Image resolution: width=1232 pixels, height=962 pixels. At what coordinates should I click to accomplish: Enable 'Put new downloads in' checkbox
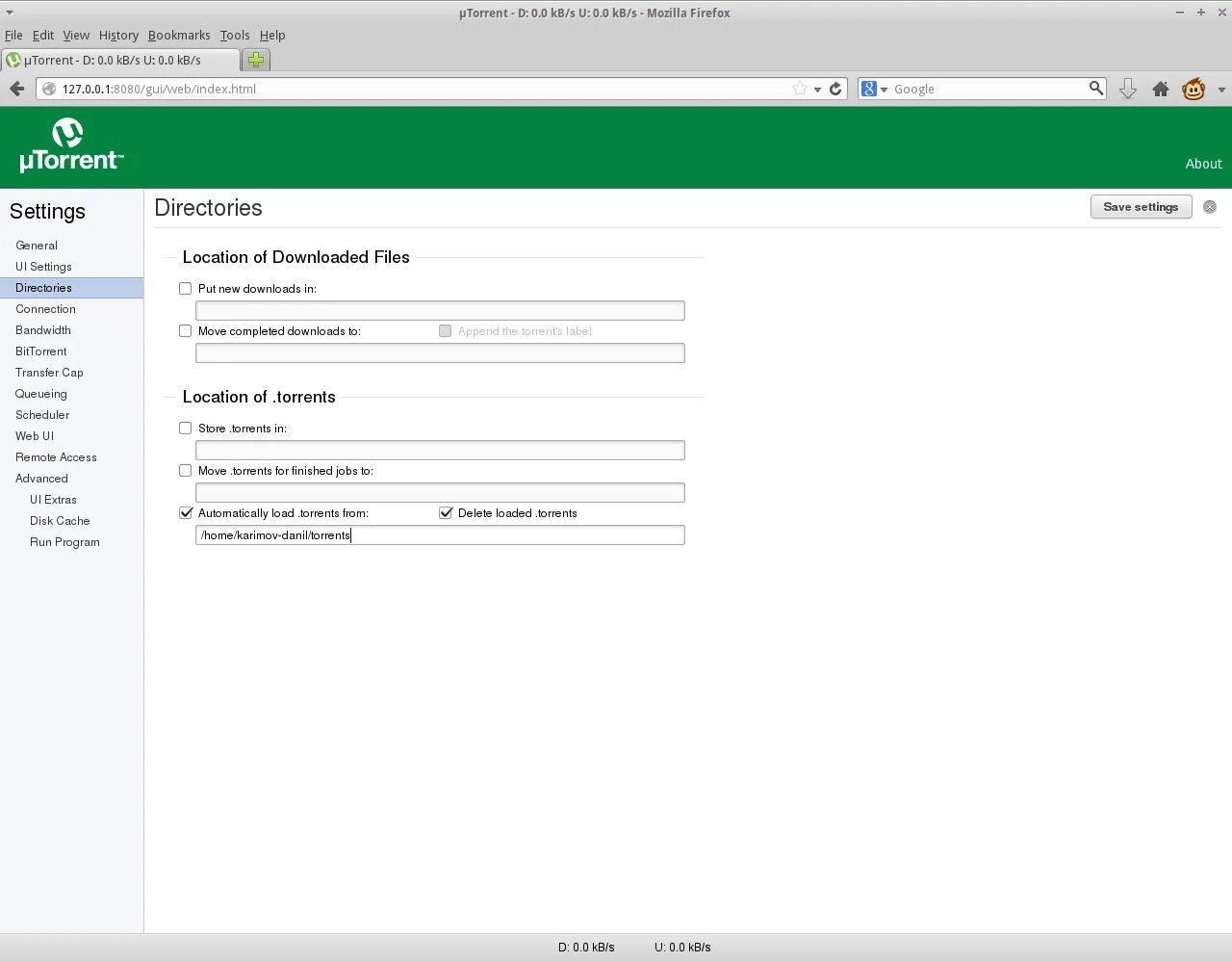186,288
